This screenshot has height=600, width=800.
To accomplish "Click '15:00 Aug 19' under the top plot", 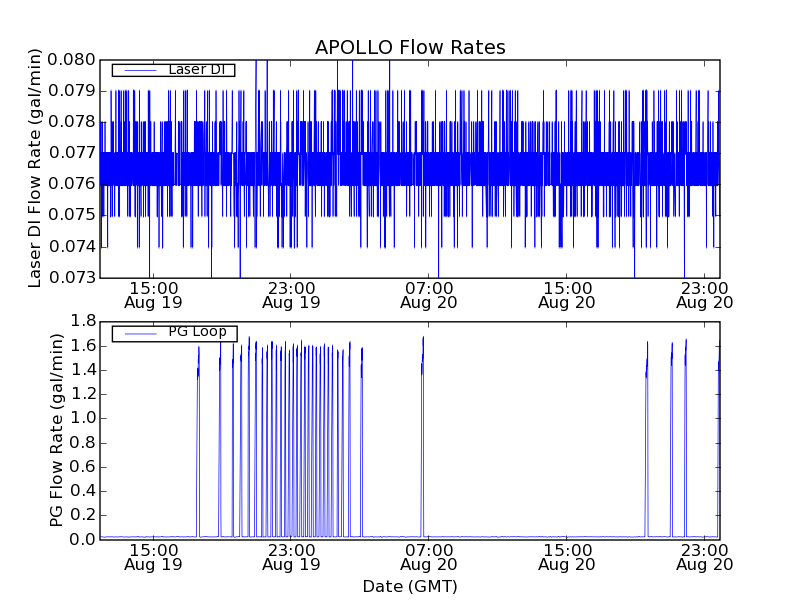I will 153,295.
